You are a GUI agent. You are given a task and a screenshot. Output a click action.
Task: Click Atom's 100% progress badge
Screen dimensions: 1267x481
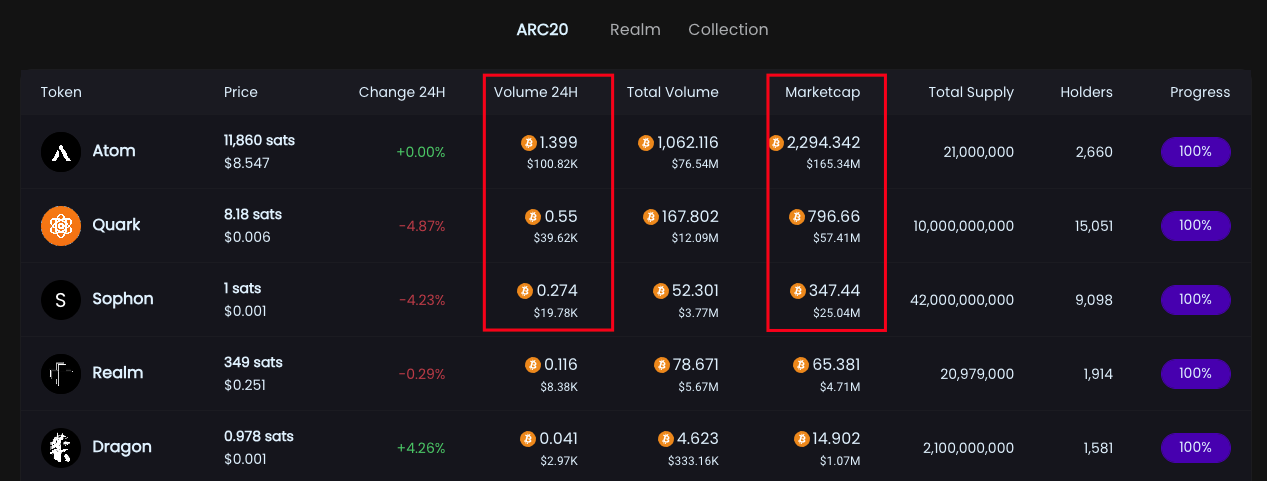click(x=1195, y=152)
